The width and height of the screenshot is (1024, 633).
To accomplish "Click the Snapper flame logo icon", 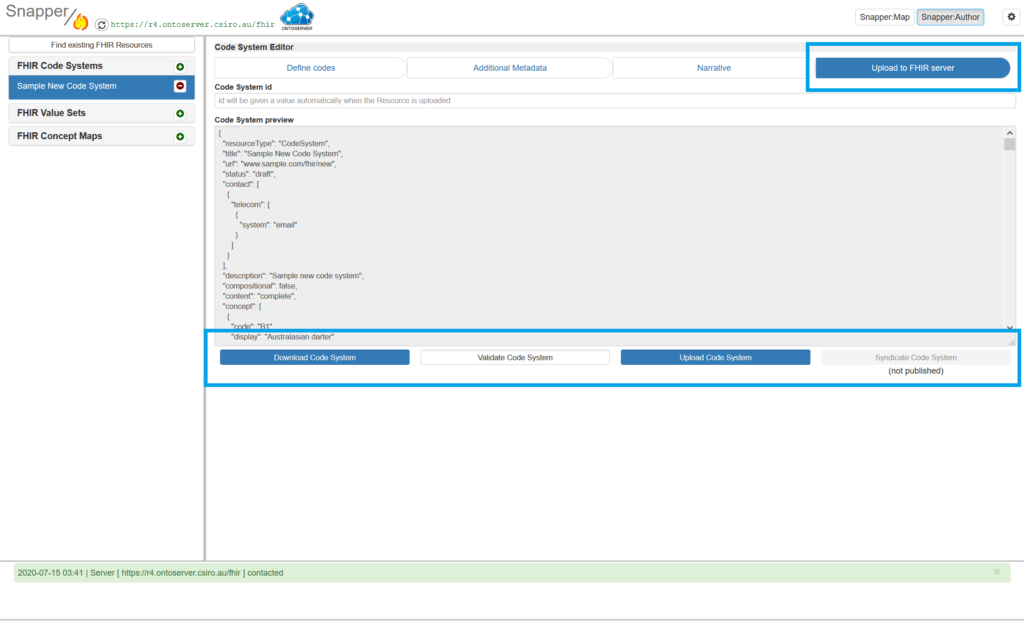I will click(x=80, y=22).
